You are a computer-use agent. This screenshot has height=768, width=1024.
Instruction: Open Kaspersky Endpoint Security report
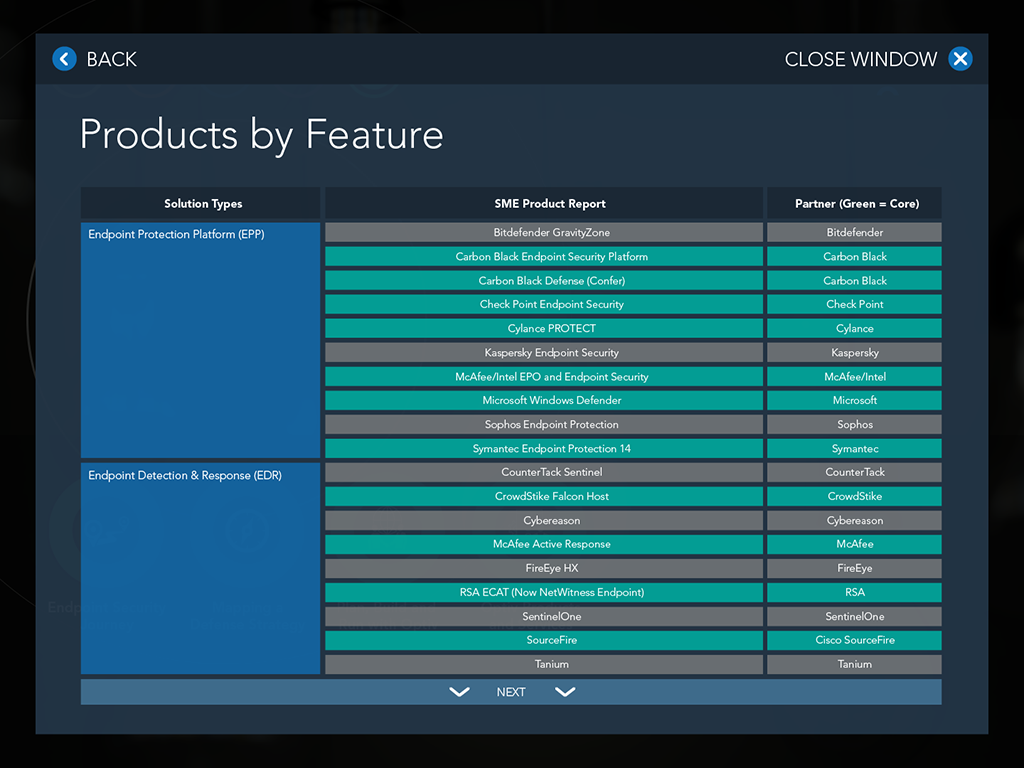tap(544, 353)
